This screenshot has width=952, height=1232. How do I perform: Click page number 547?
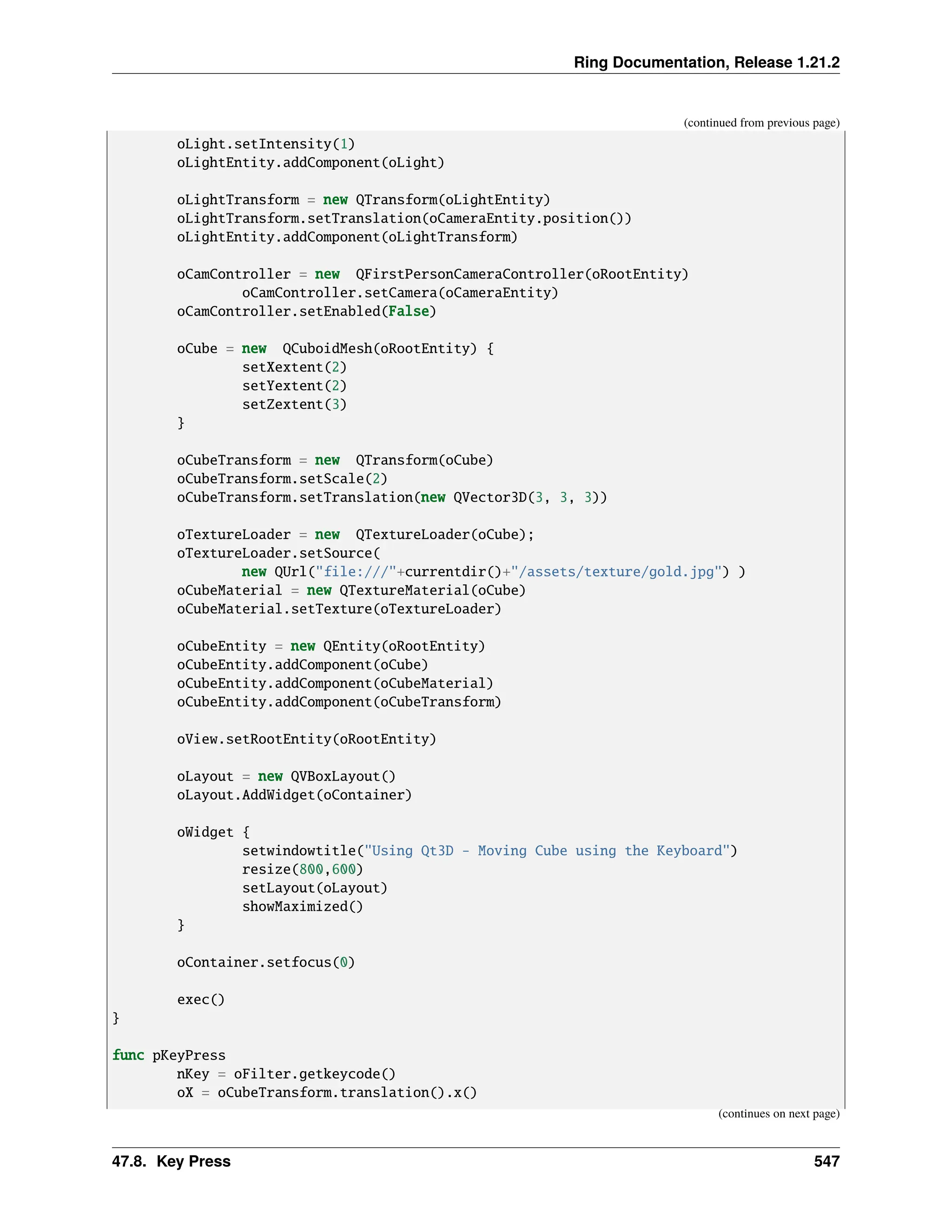point(826,1161)
